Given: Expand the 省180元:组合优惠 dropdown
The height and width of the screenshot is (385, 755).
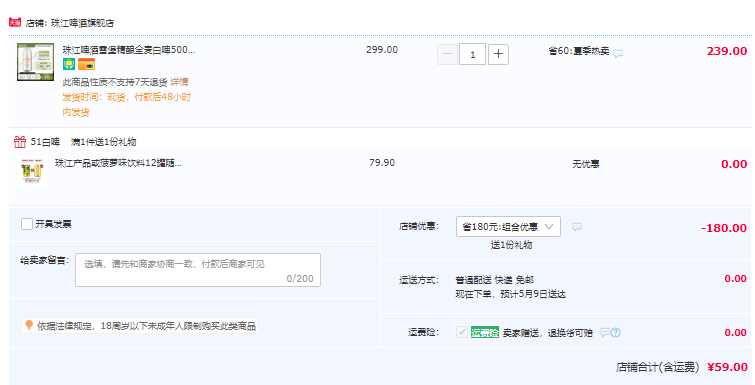Looking at the screenshot, I should (508, 227).
